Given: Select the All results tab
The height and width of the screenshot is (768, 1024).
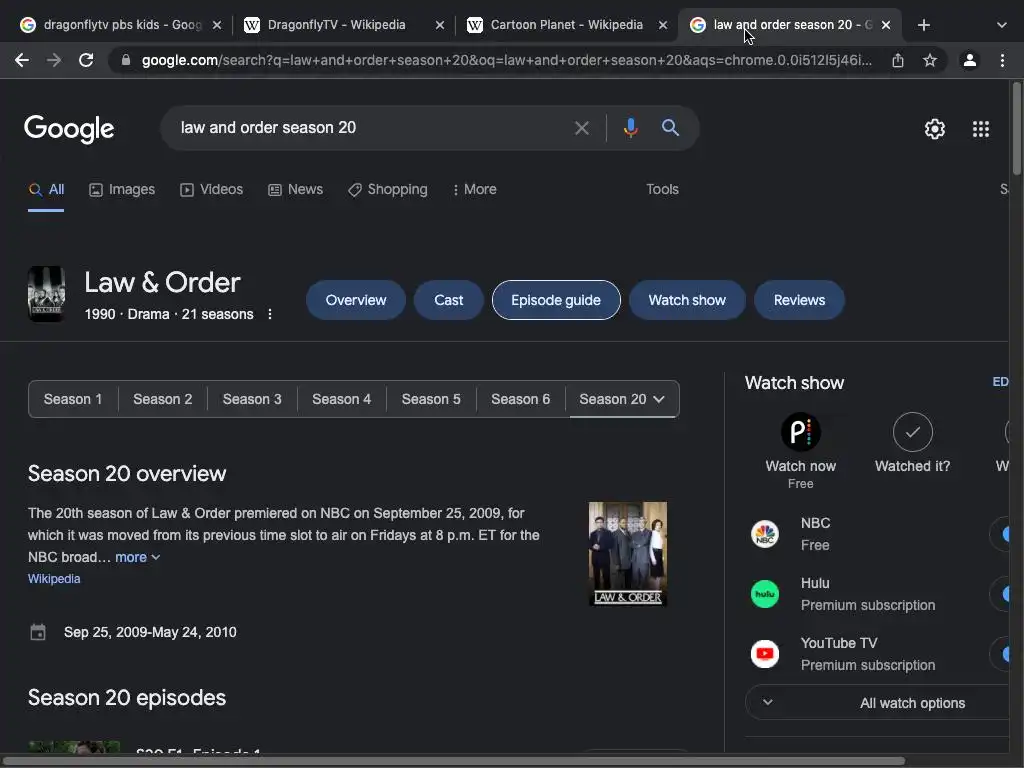Looking at the screenshot, I should pyautogui.click(x=46, y=189).
